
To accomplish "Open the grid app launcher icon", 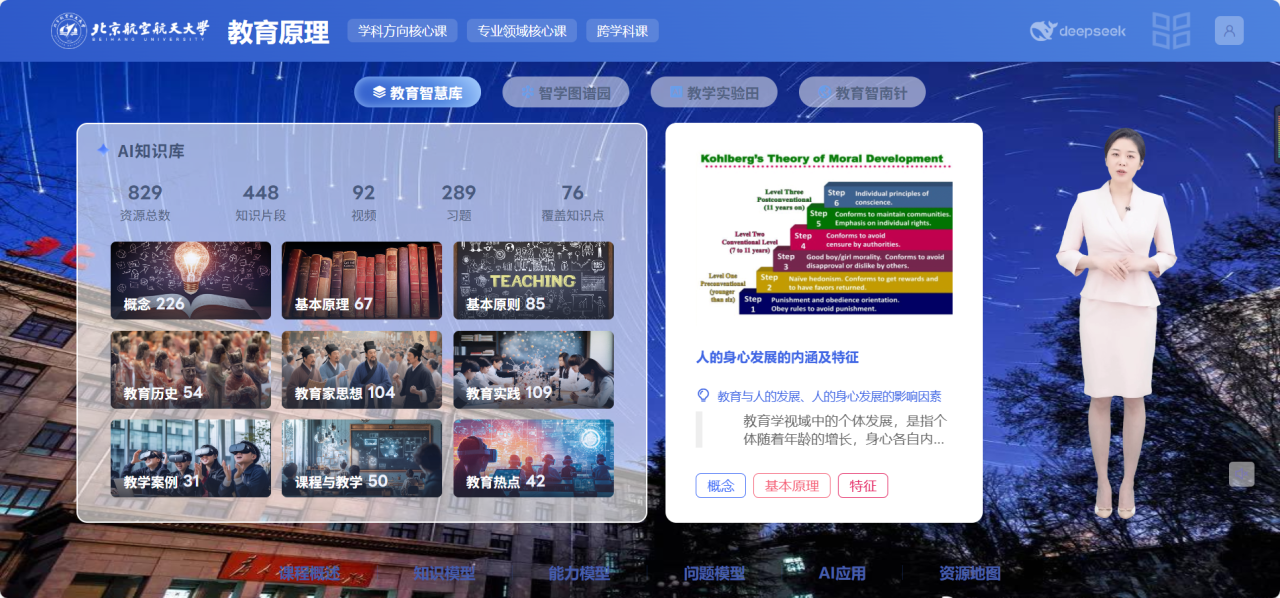I will coord(1171,30).
